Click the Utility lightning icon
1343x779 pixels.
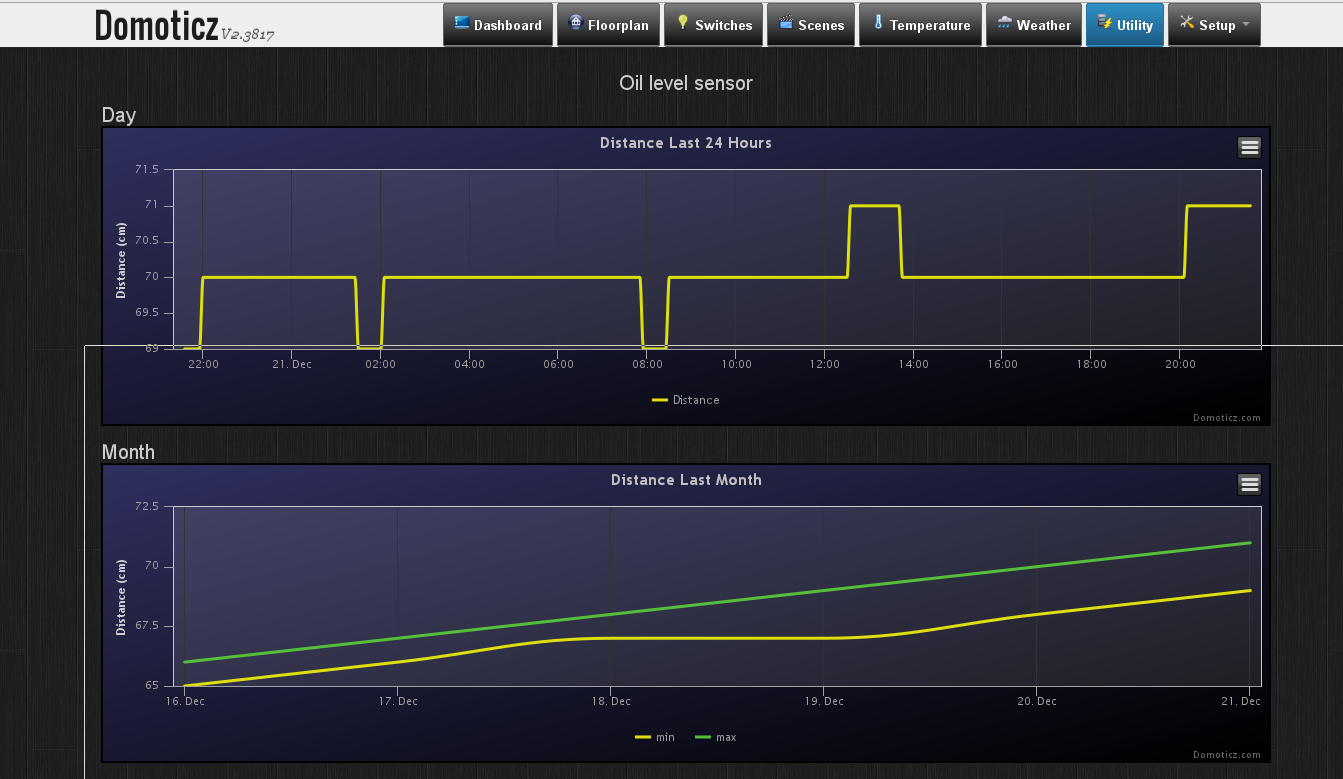click(1104, 23)
